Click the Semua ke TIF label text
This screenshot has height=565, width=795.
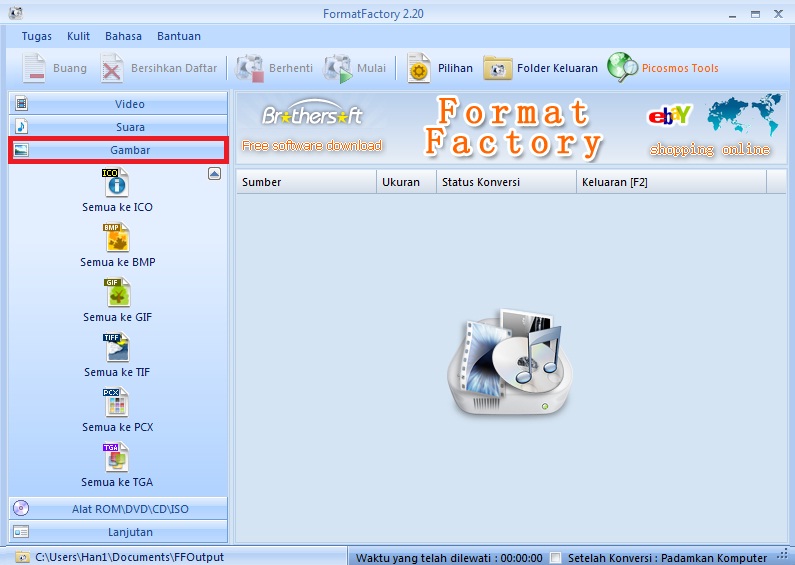(x=117, y=372)
